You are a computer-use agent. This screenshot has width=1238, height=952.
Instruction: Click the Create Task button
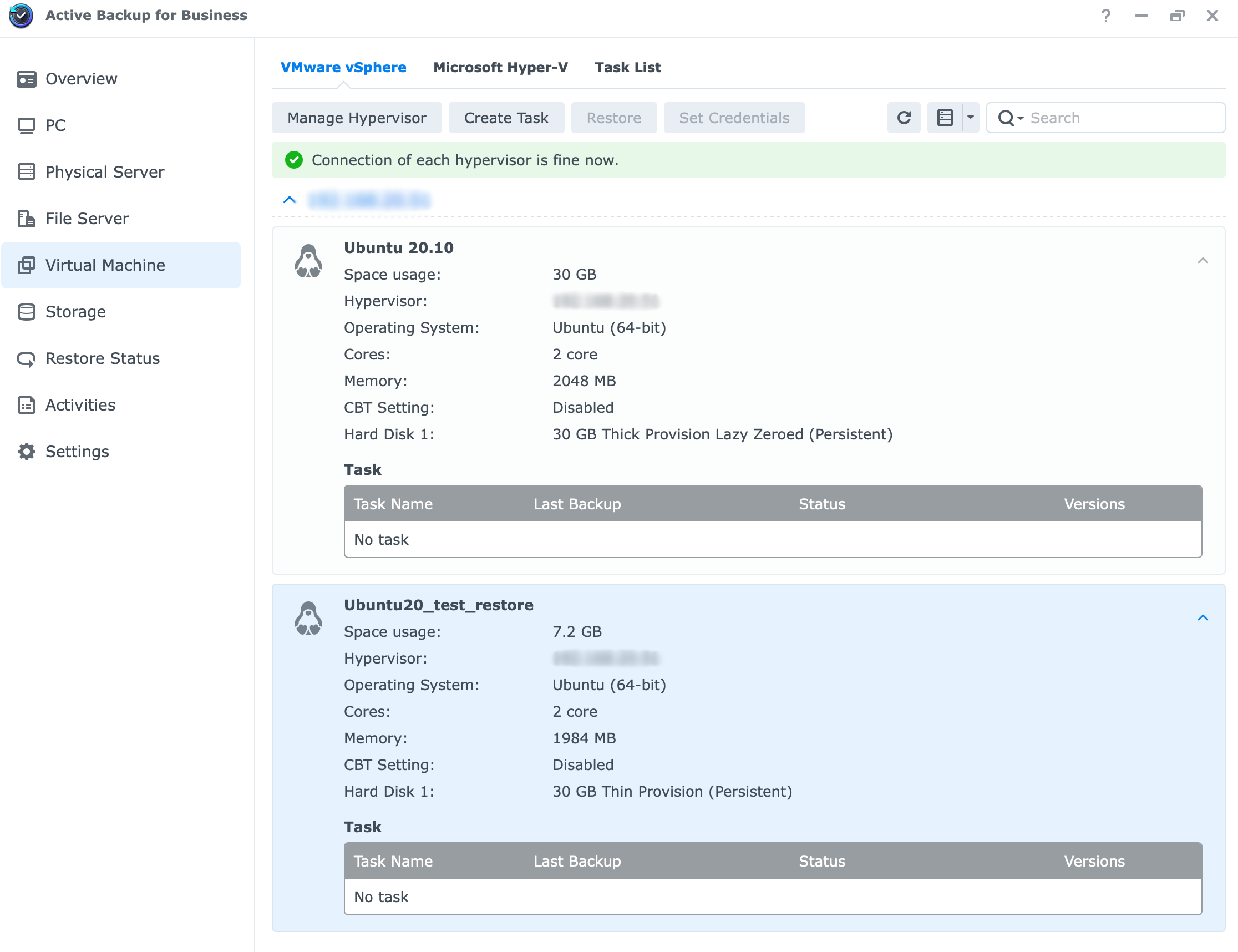pos(506,118)
